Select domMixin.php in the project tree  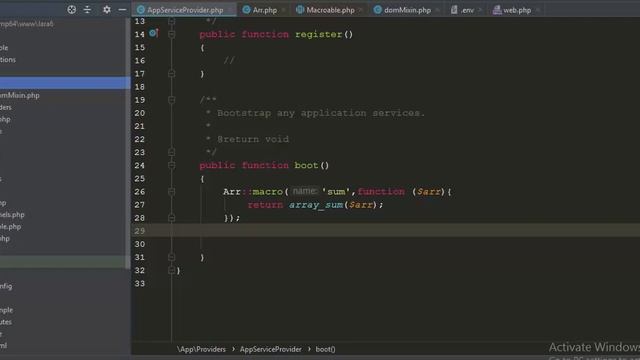click(20, 95)
